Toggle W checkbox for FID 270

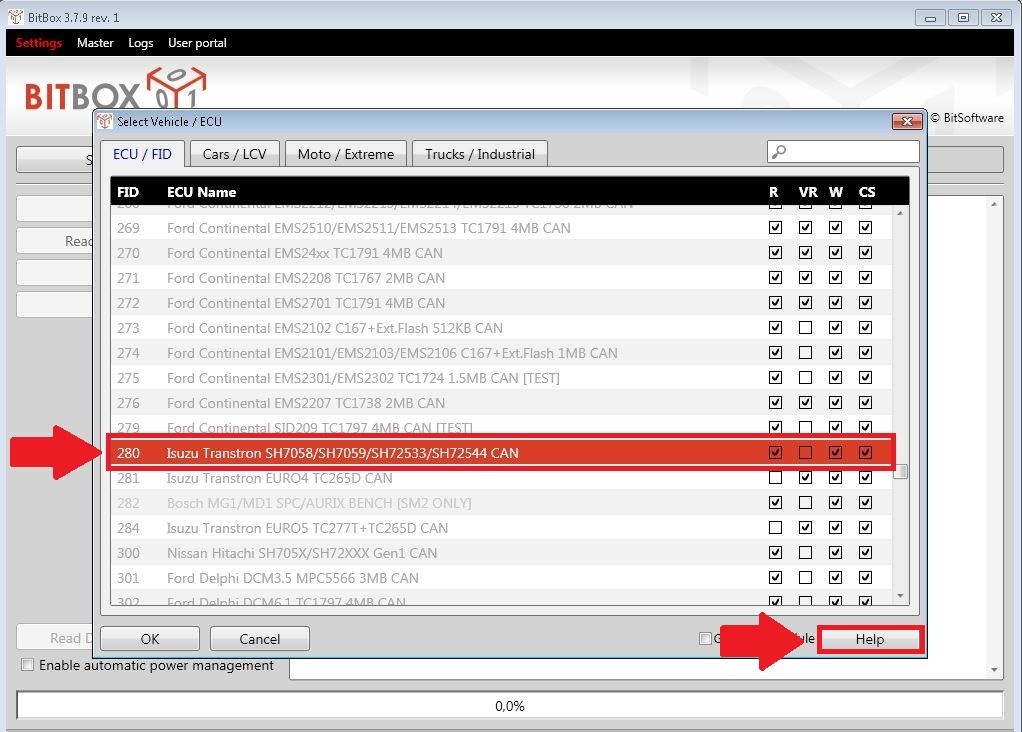click(x=836, y=252)
